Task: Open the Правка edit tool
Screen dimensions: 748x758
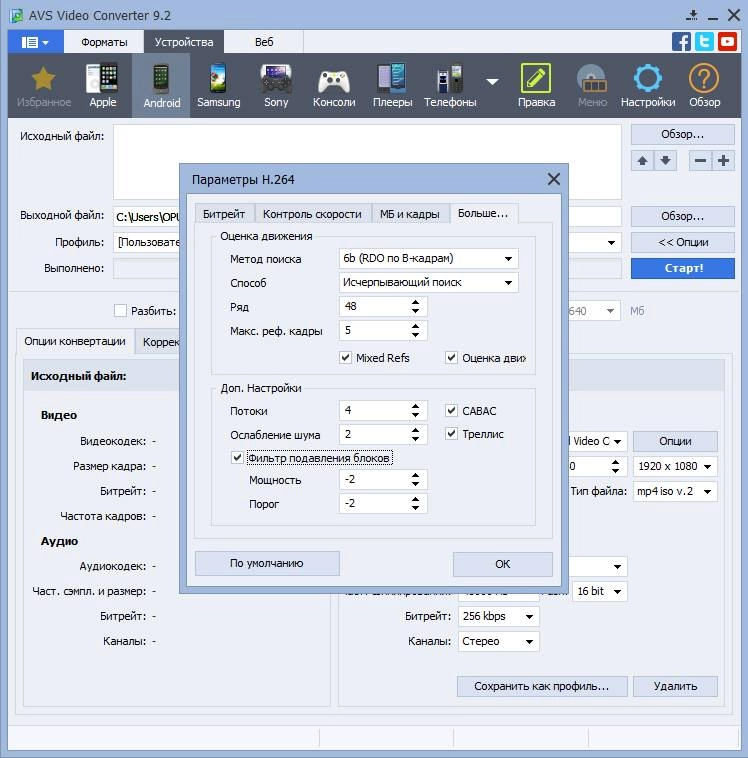Action: click(536, 87)
